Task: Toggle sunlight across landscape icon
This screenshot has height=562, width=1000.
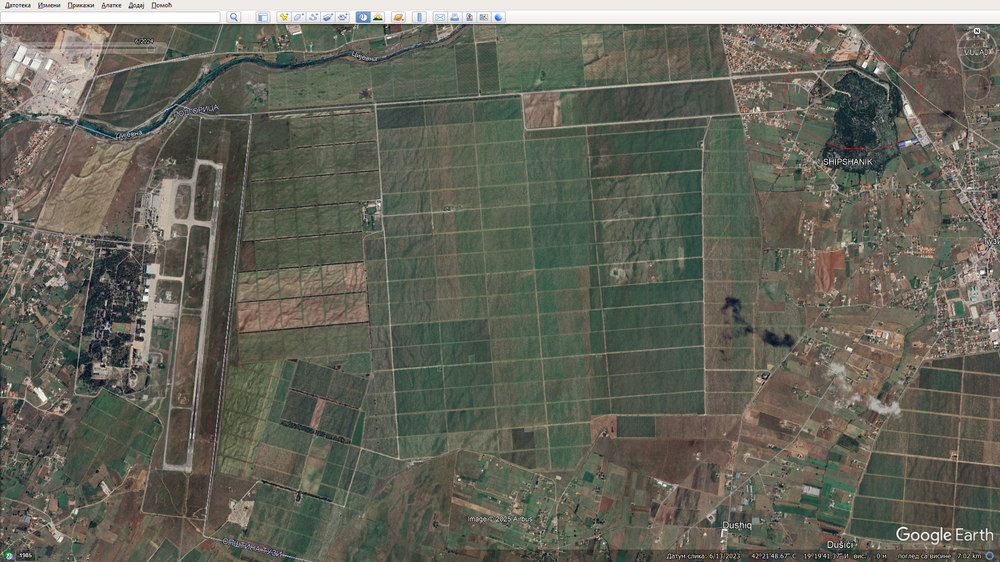Action: tap(378, 17)
